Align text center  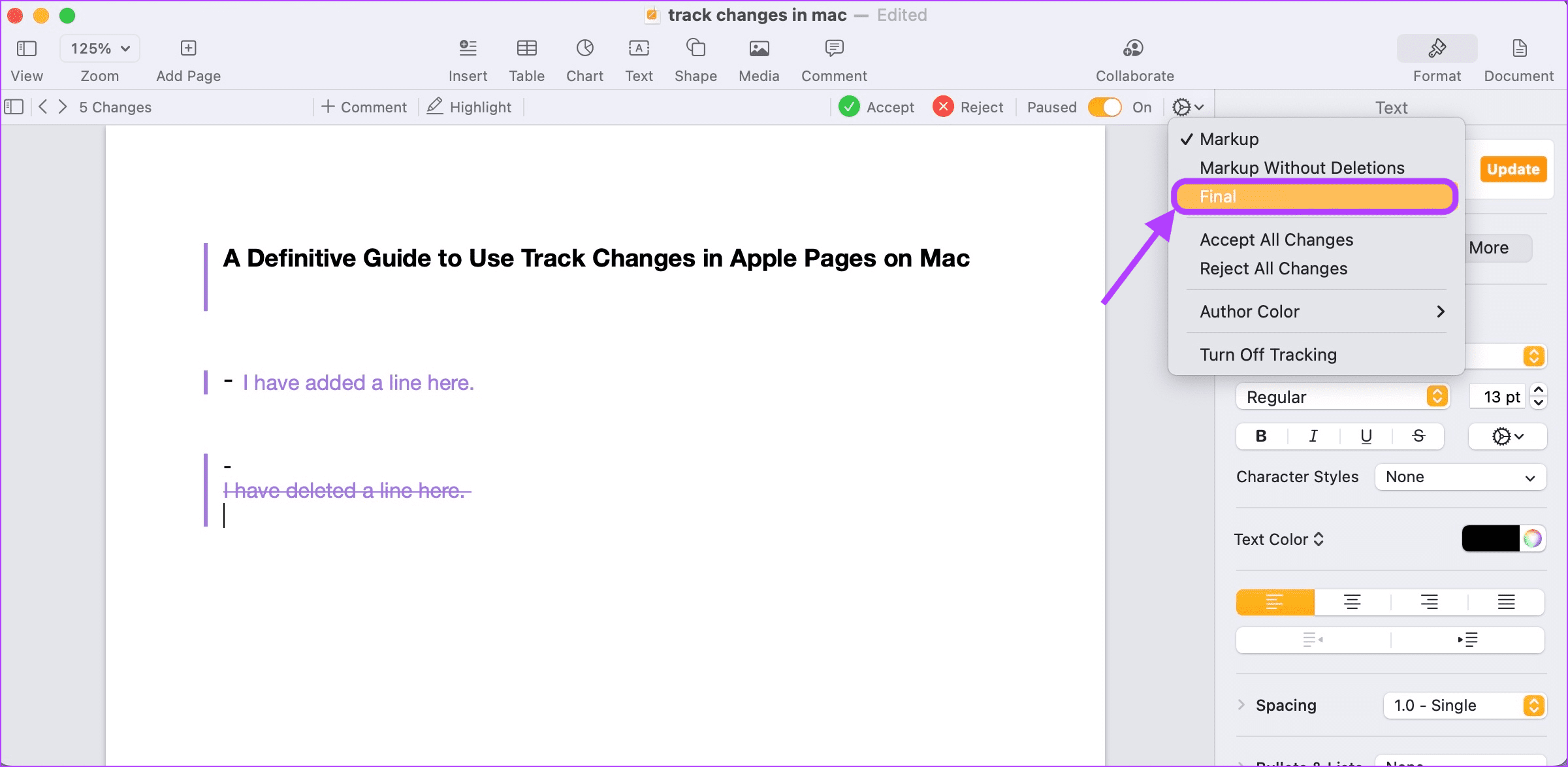coord(1352,602)
